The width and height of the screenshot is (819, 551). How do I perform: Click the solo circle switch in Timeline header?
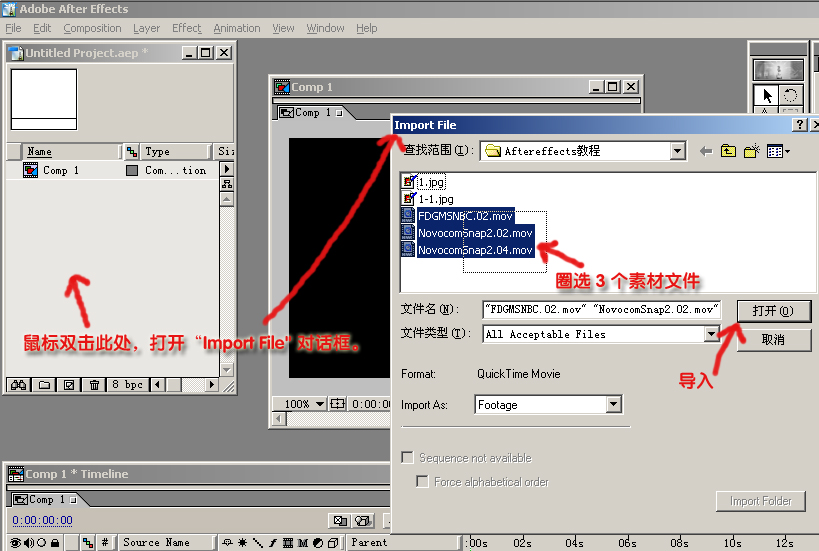[x=42, y=543]
